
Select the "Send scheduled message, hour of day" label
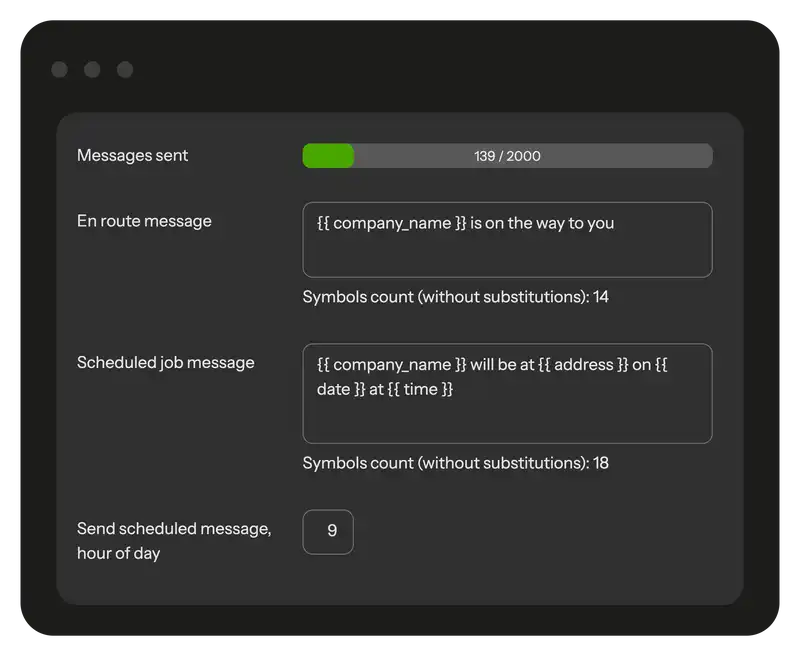(x=173, y=540)
